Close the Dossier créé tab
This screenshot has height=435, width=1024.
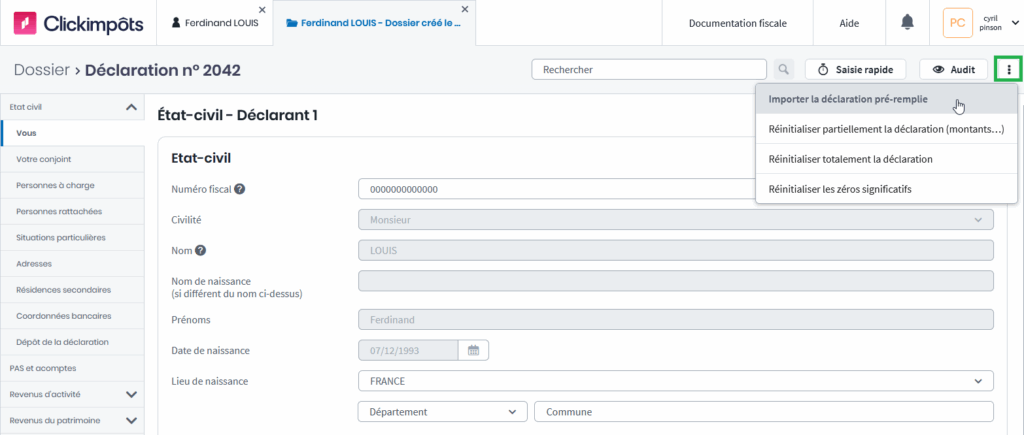click(470, 9)
